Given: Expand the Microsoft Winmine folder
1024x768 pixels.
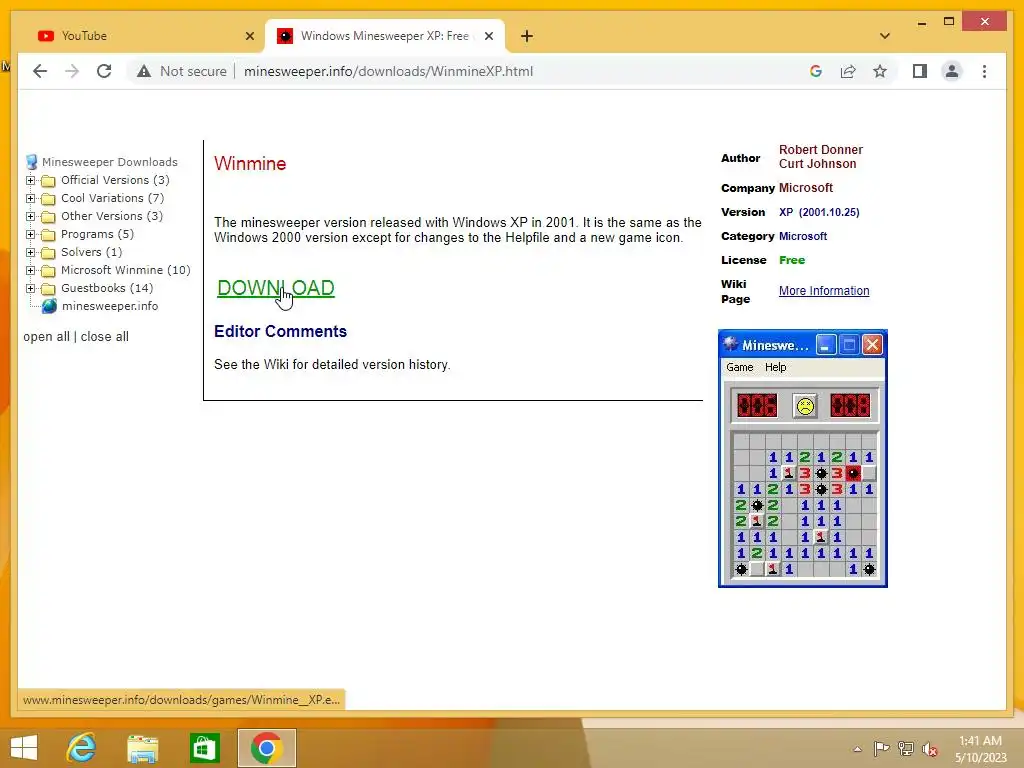Looking at the screenshot, I should (x=30, y=270).
